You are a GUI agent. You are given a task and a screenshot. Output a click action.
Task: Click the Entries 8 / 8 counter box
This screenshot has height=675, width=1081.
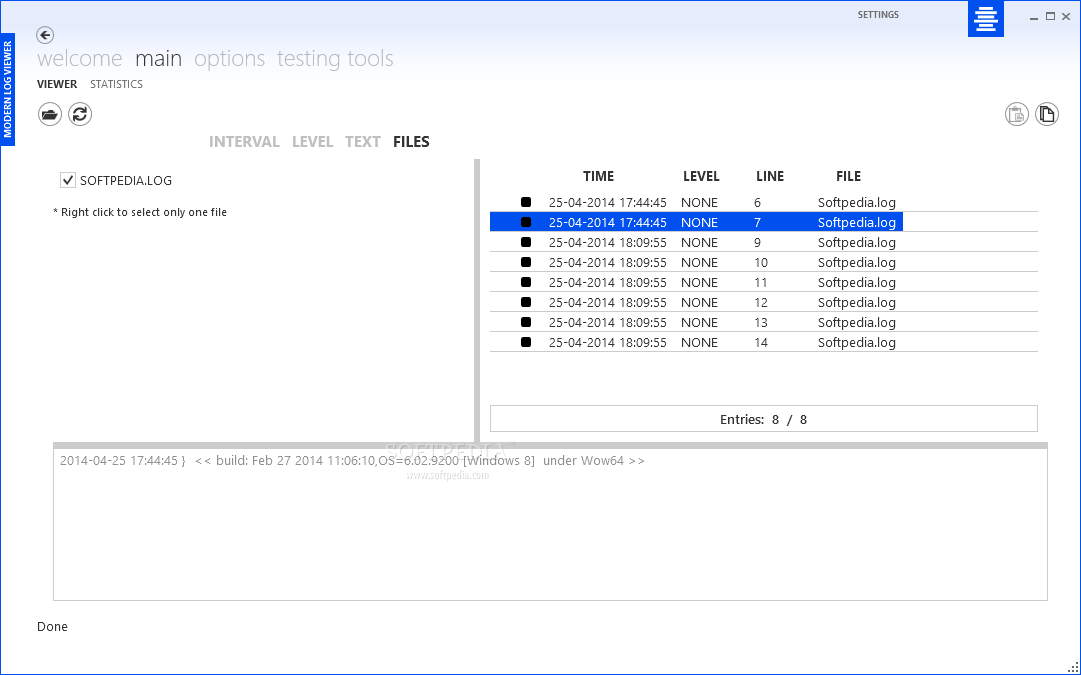click(764, 419)
